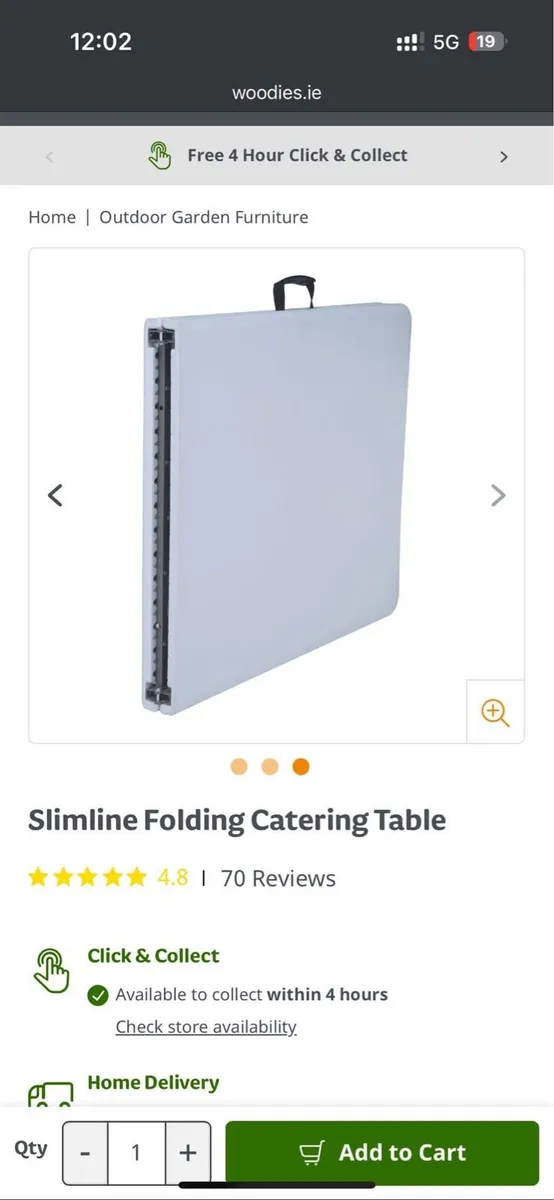Tap the Click & Collect hand icon
The height and width of the screenshot is (1200, 554).
52,969
